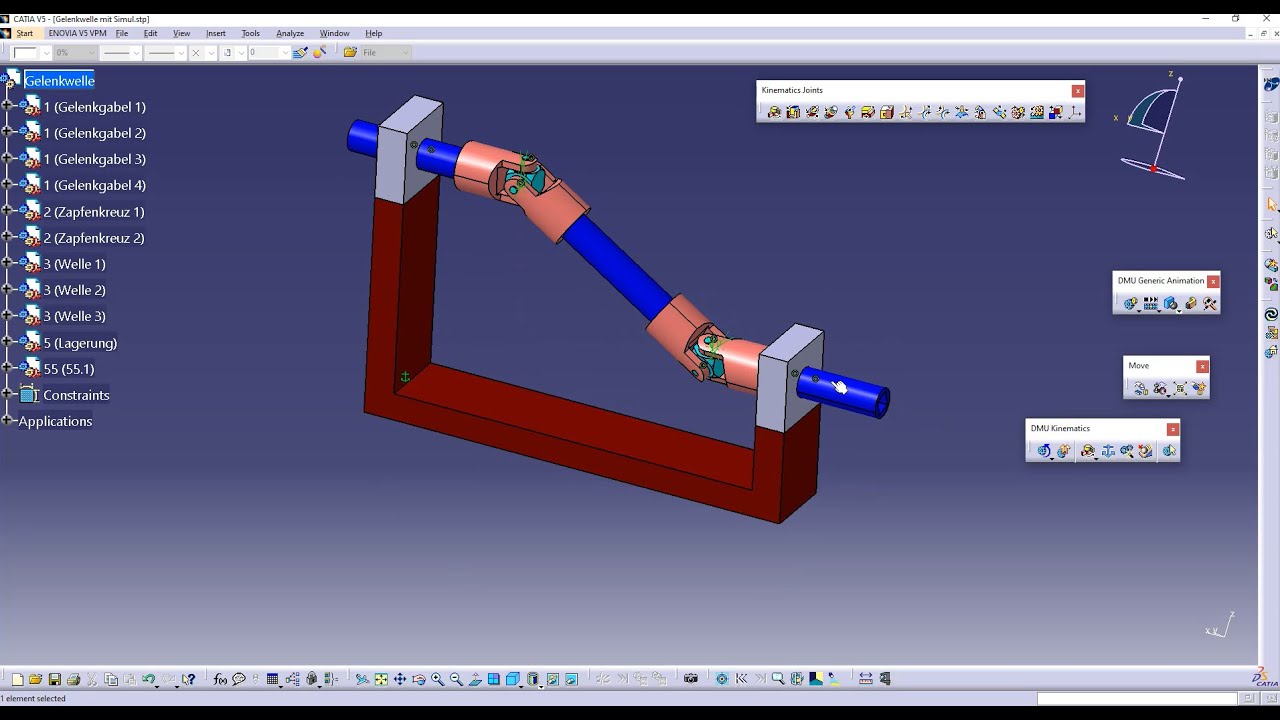Click the transparency 0% dropdown field
Image resolution: width=1280 pixels, height=720 pixels.
coord(75,52)
